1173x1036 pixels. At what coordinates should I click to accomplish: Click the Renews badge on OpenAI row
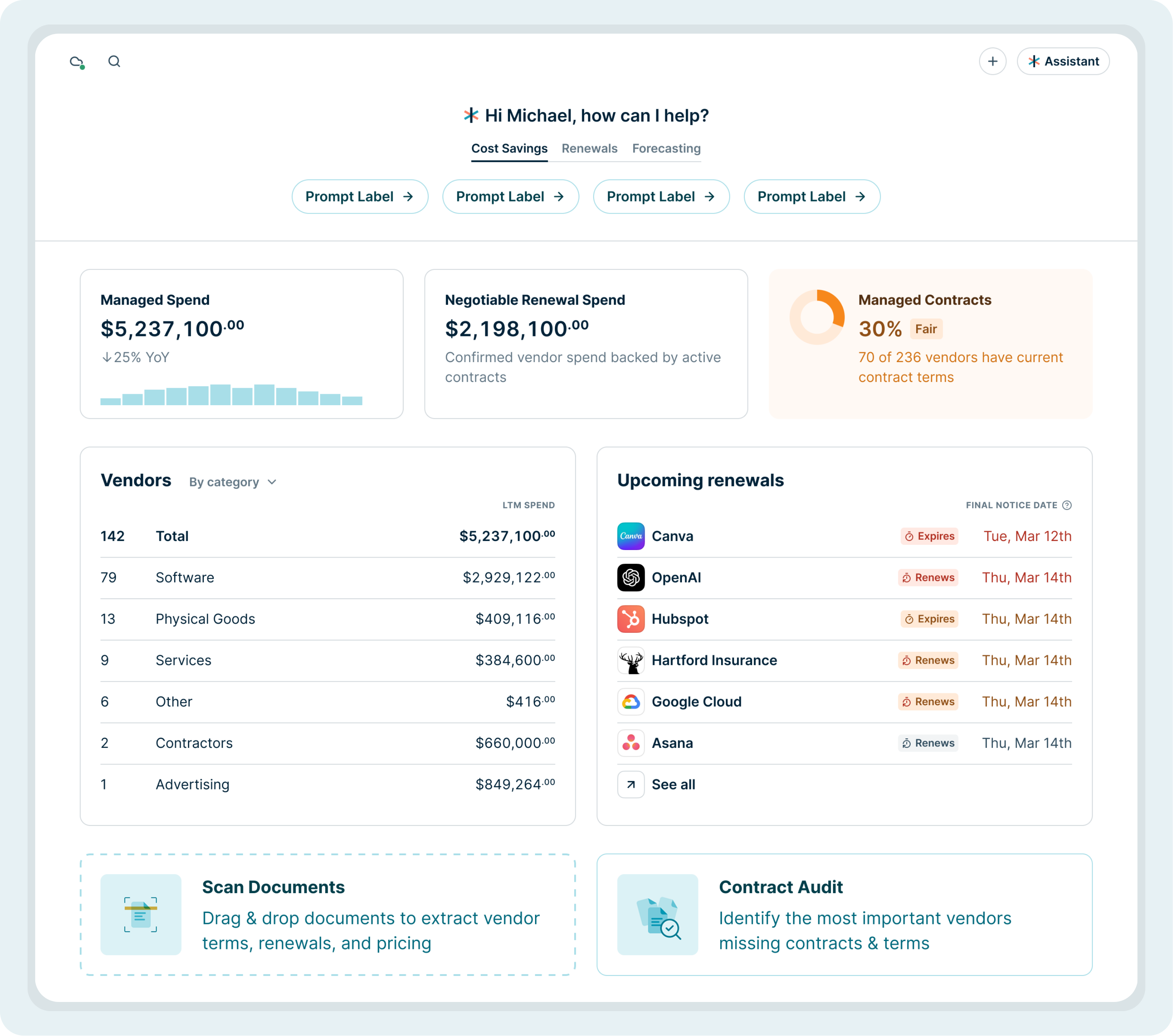point(928,577)
